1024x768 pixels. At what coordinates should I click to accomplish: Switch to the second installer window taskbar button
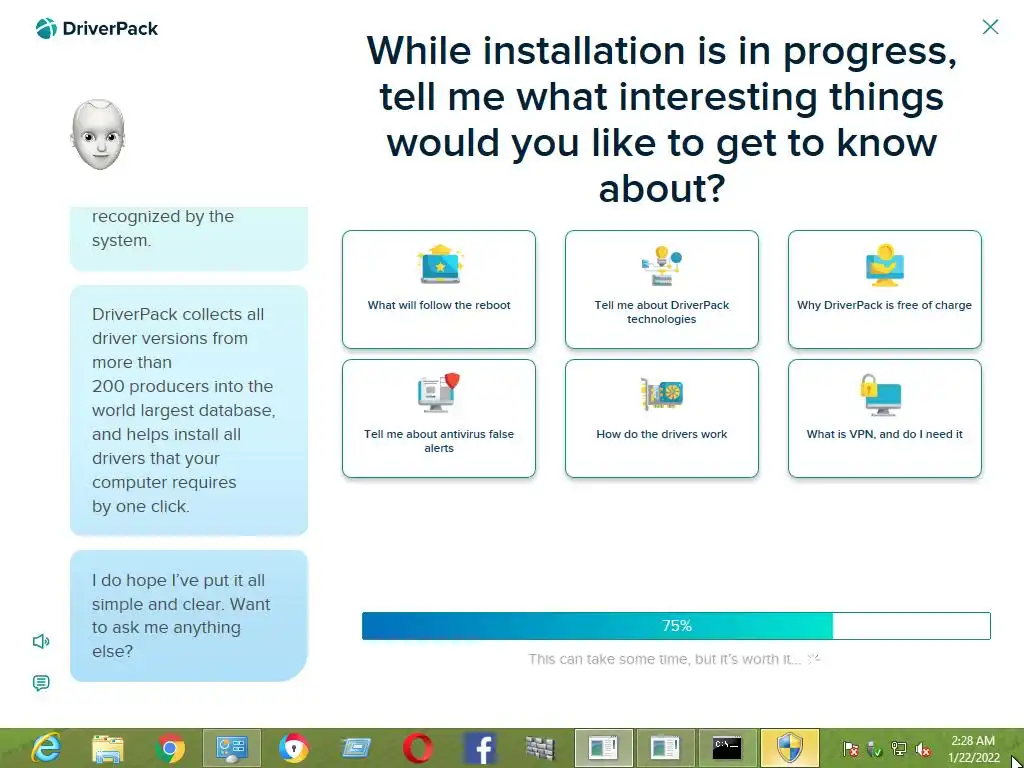665,748
